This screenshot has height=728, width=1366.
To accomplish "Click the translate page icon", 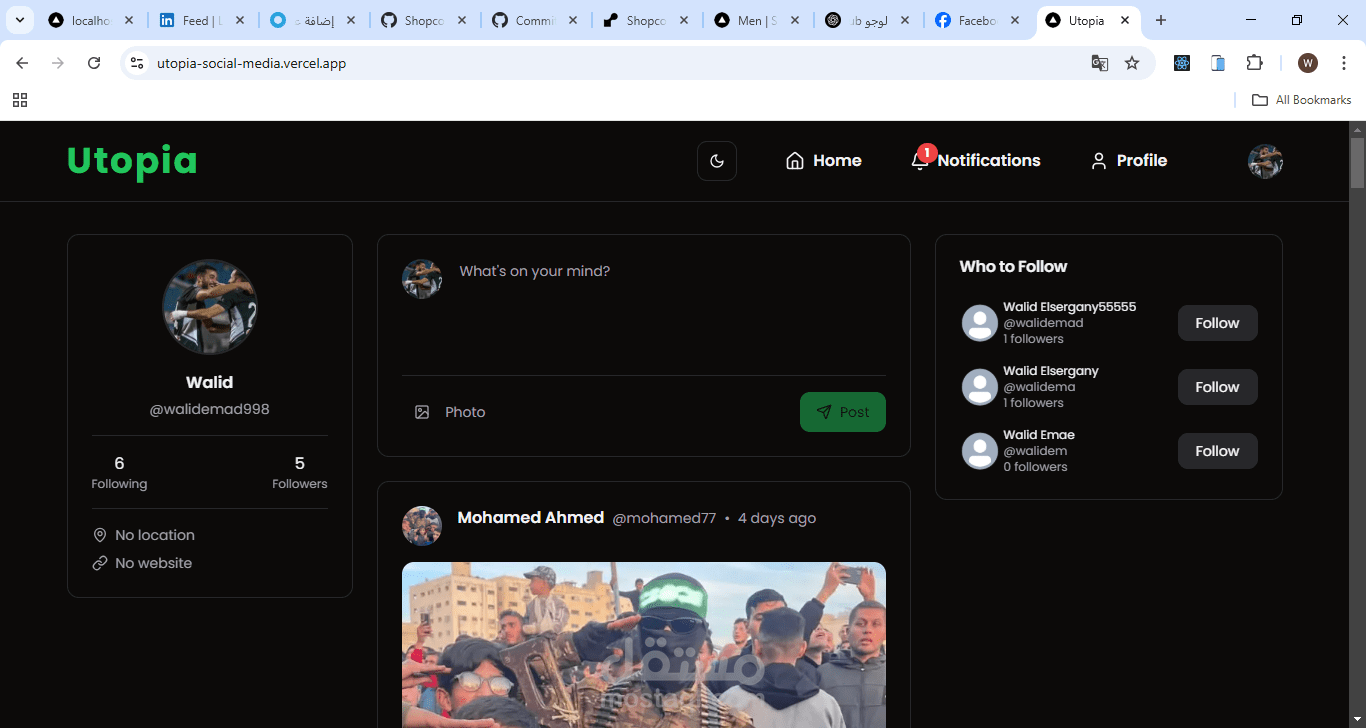I will tap(1100, 63).
